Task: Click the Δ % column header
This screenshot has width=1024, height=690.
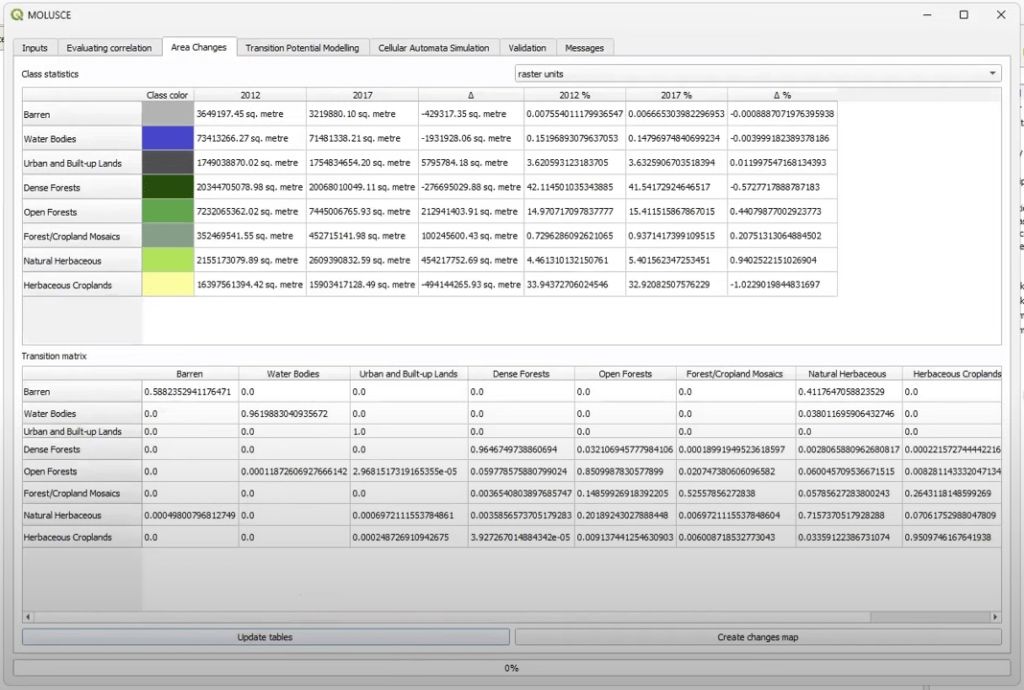Action: [782, 95]
